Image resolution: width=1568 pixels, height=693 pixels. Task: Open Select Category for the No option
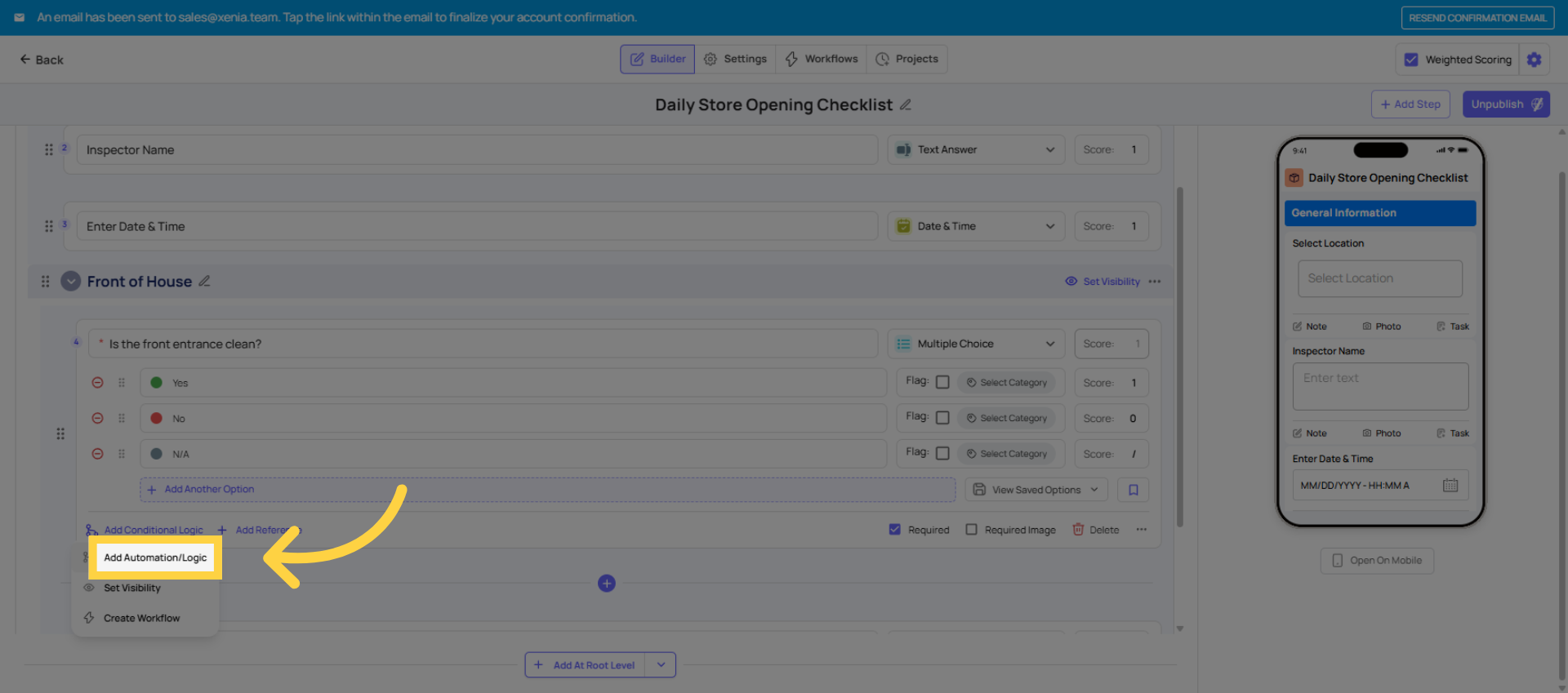click(x=1006, y=418)
